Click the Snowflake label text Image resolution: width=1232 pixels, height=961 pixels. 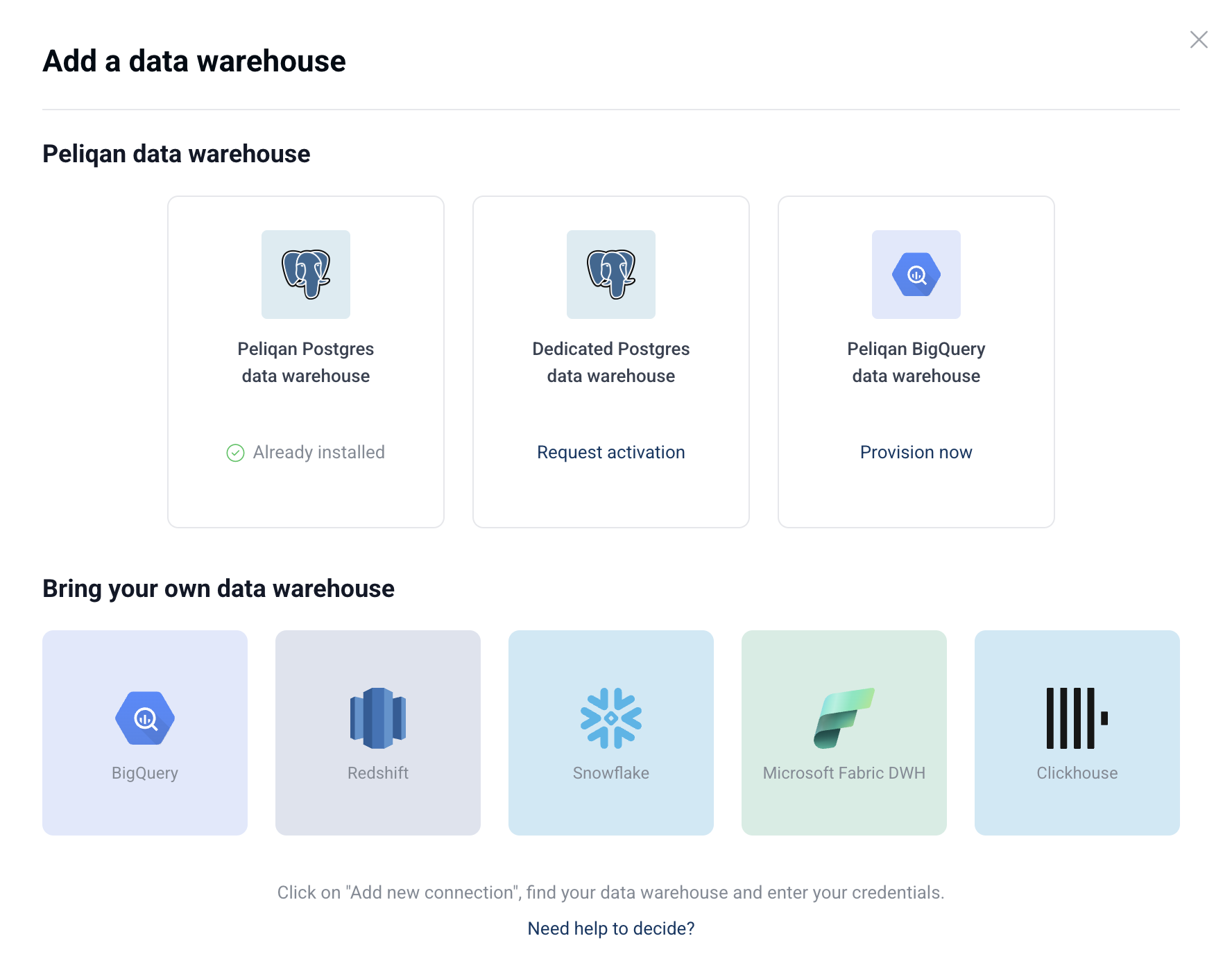tap(611, 773)
